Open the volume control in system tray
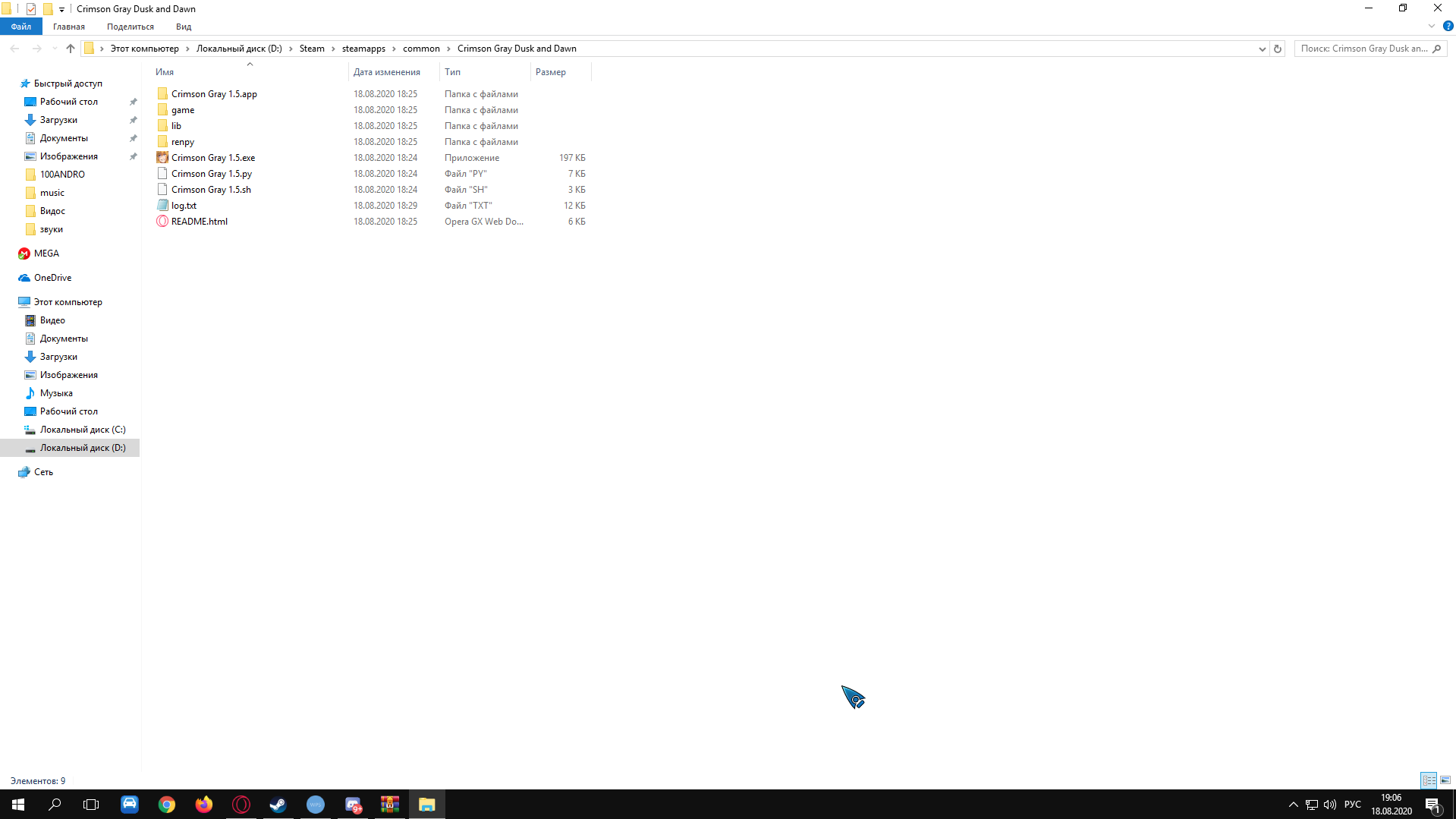This screenshot has width=1456, height=819. [1330, 805]
